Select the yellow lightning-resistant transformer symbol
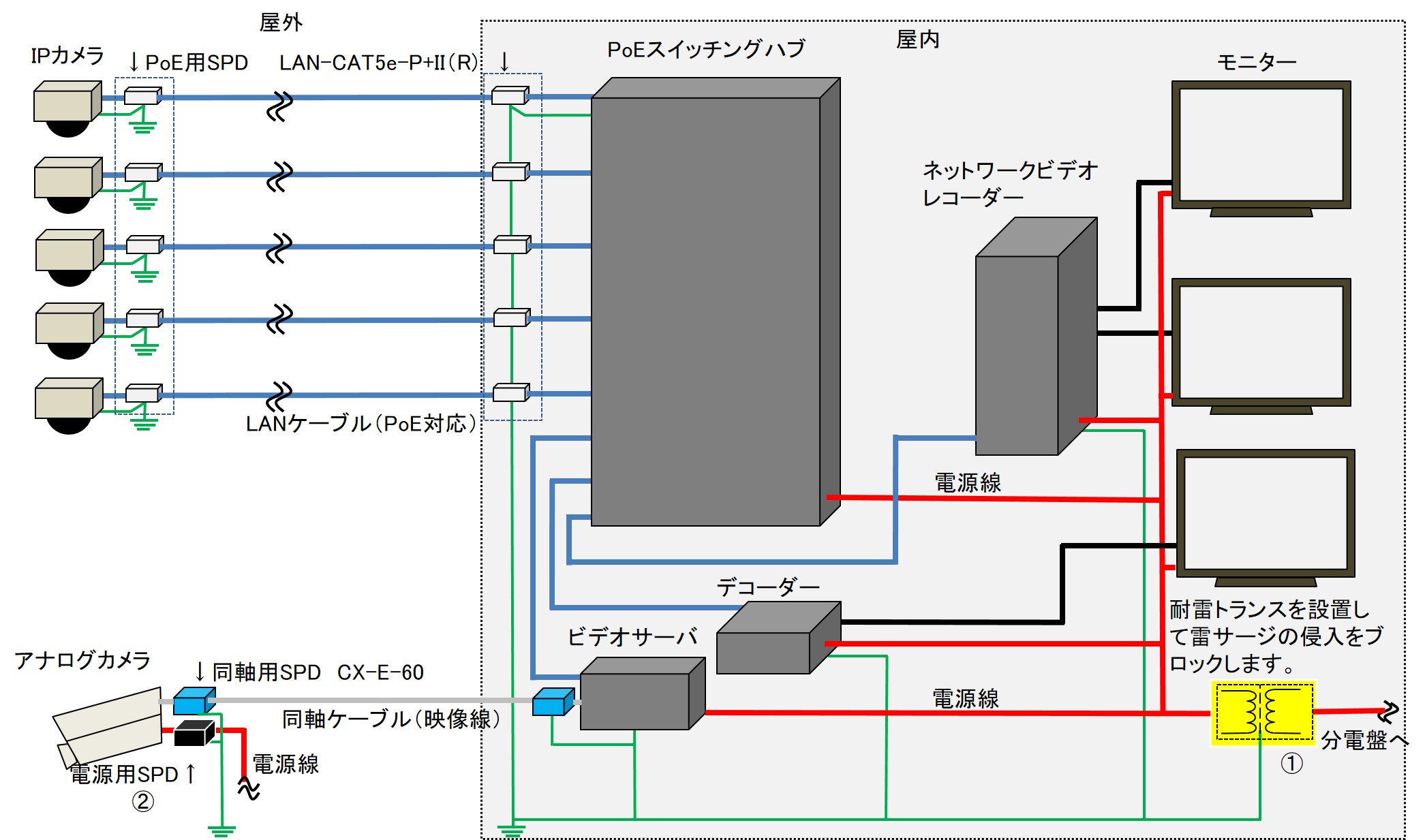The height and width of the screenshot is (840, 1425). (x=1263, y=713)
